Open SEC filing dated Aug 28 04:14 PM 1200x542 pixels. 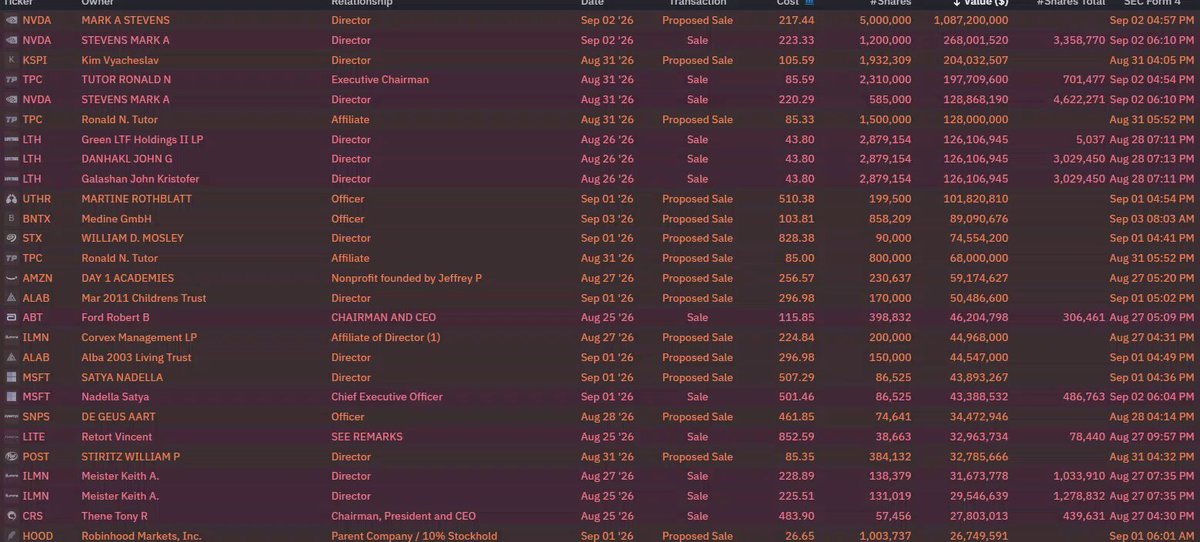point(1152,417)
